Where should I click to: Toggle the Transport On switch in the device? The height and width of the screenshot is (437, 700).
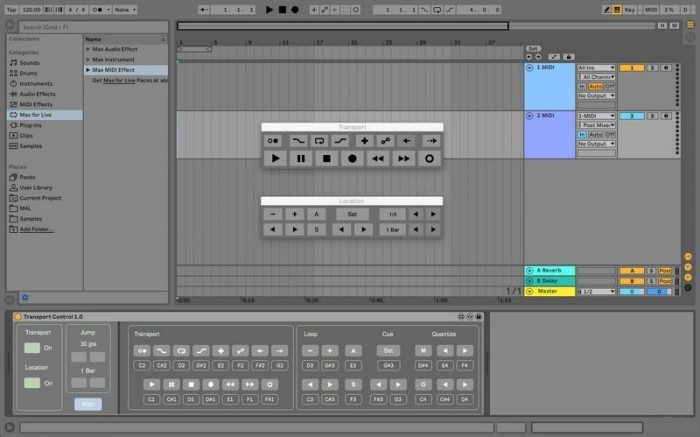tap(32, 347)
